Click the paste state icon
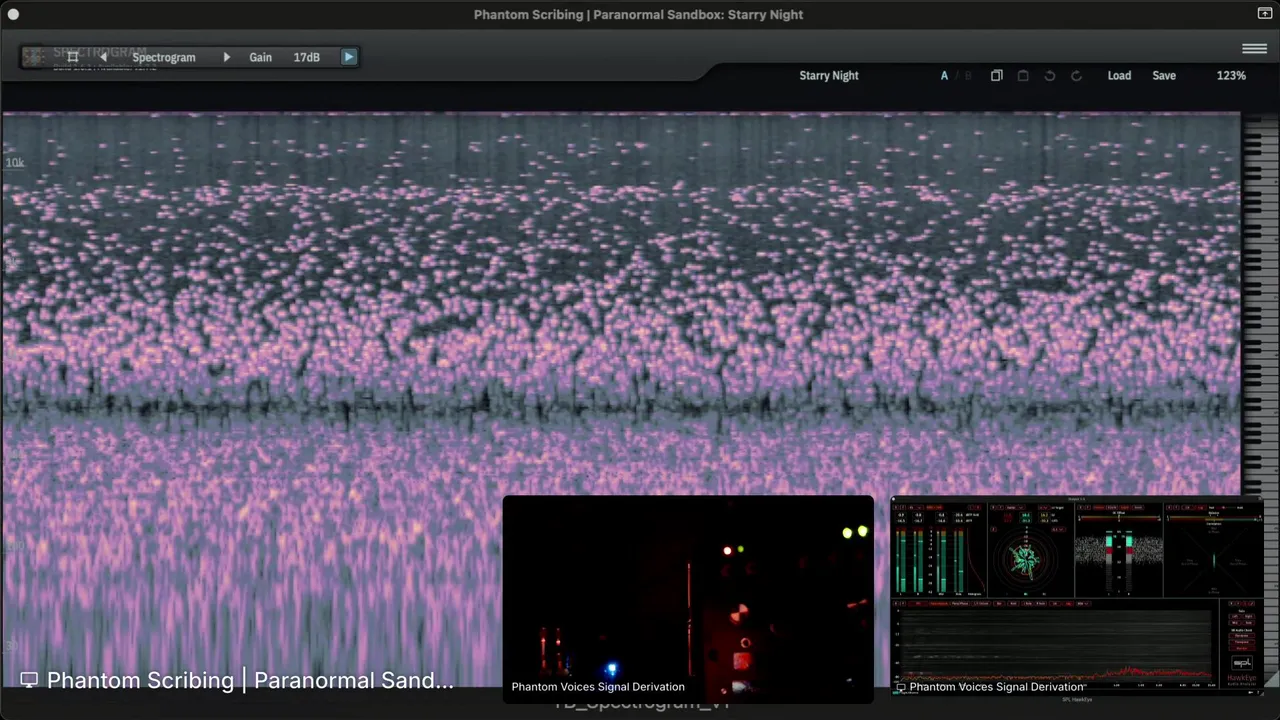Viewport: 1280px width, 720px height. click(x=1023, y=75)
